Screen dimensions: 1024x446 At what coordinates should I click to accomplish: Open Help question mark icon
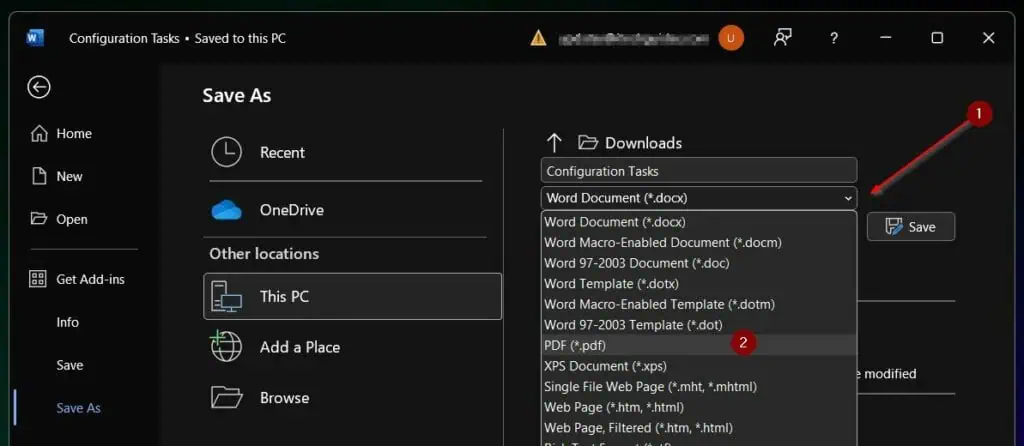pyautogui.click(x=833, y=38)
